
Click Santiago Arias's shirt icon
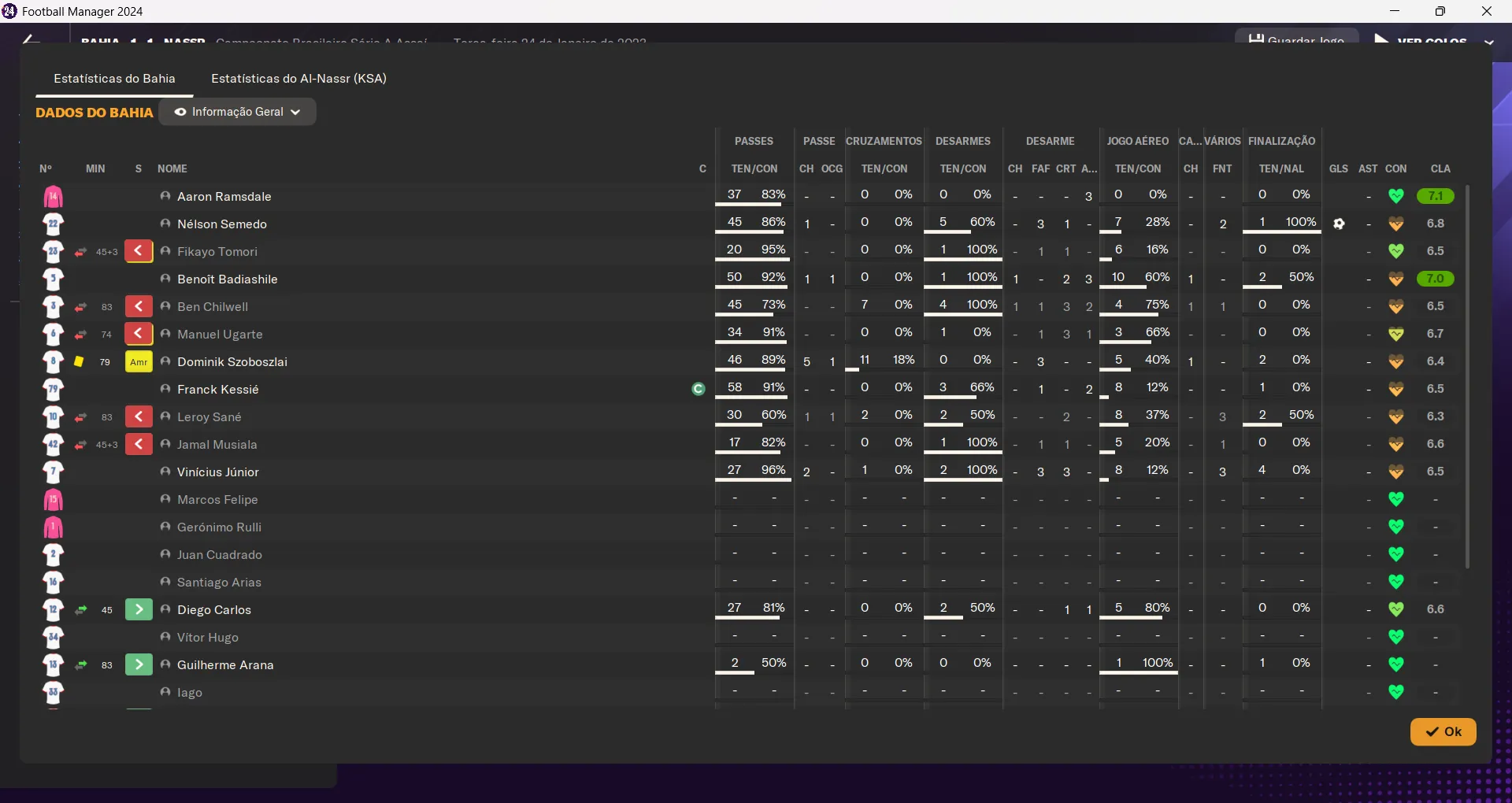pos(54,583)
